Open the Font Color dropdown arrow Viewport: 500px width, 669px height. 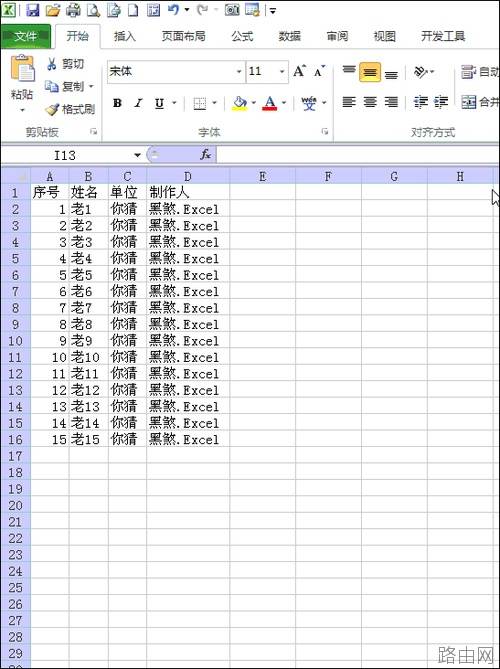coord(284,103)
